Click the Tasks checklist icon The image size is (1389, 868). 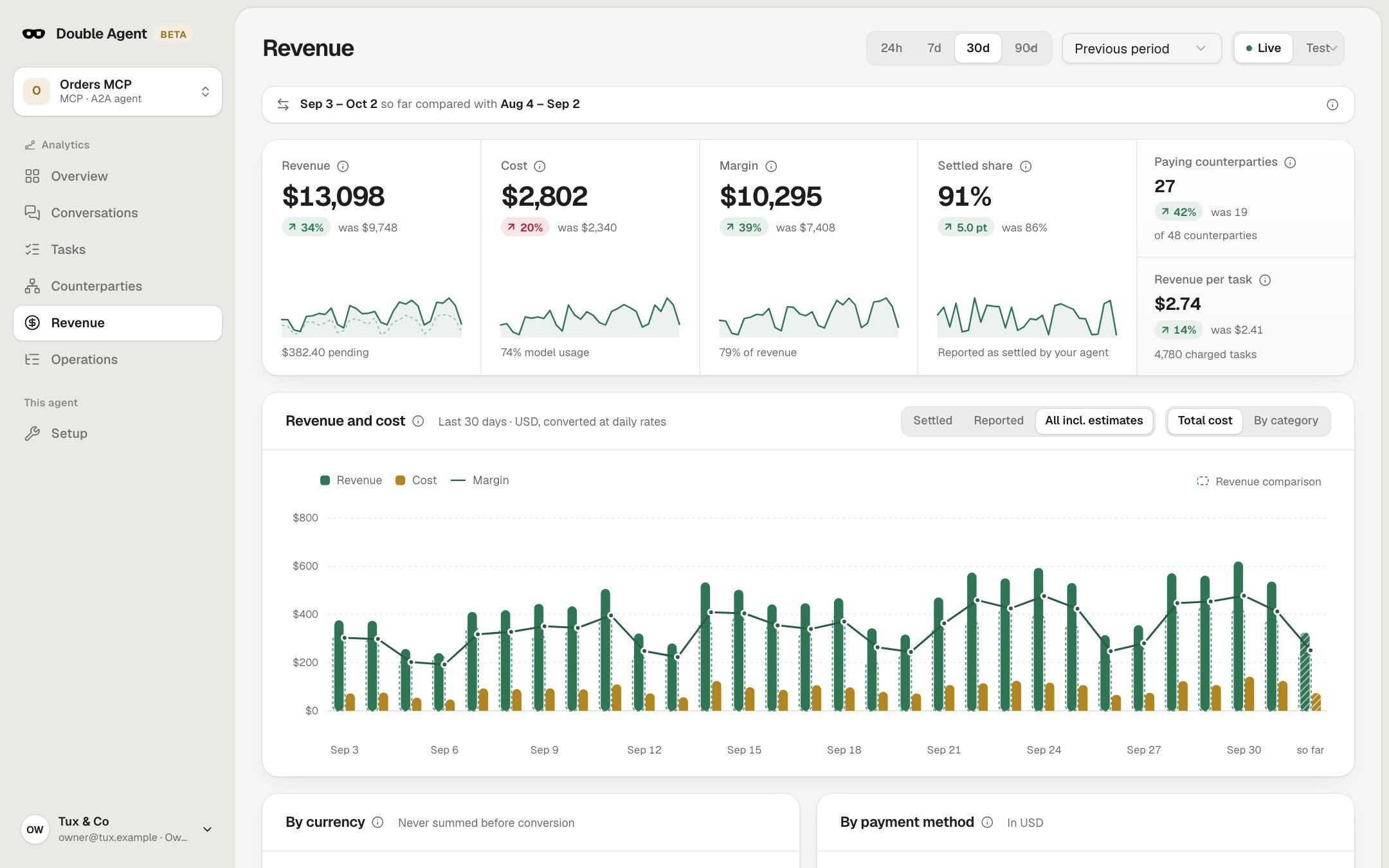coord(32,249)
